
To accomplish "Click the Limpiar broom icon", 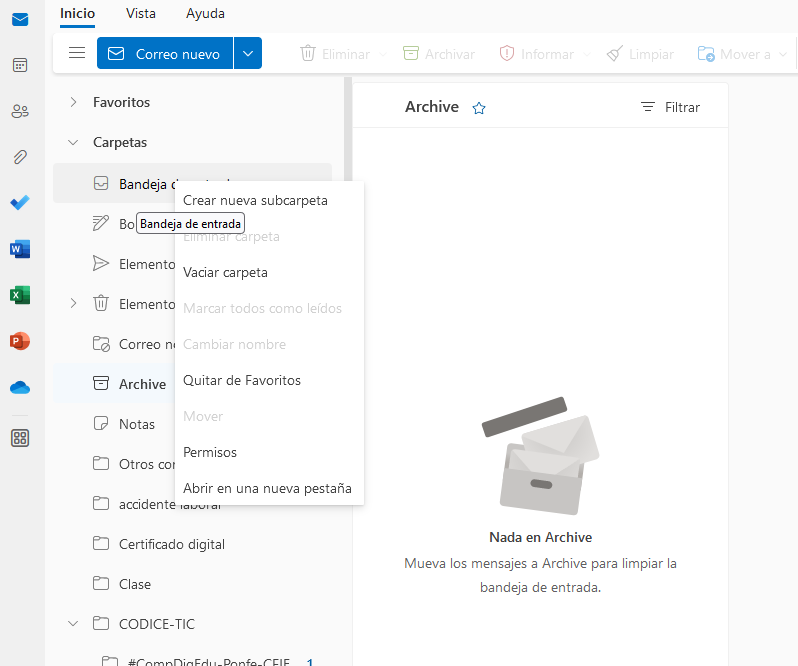I will (x=615, y=53).
